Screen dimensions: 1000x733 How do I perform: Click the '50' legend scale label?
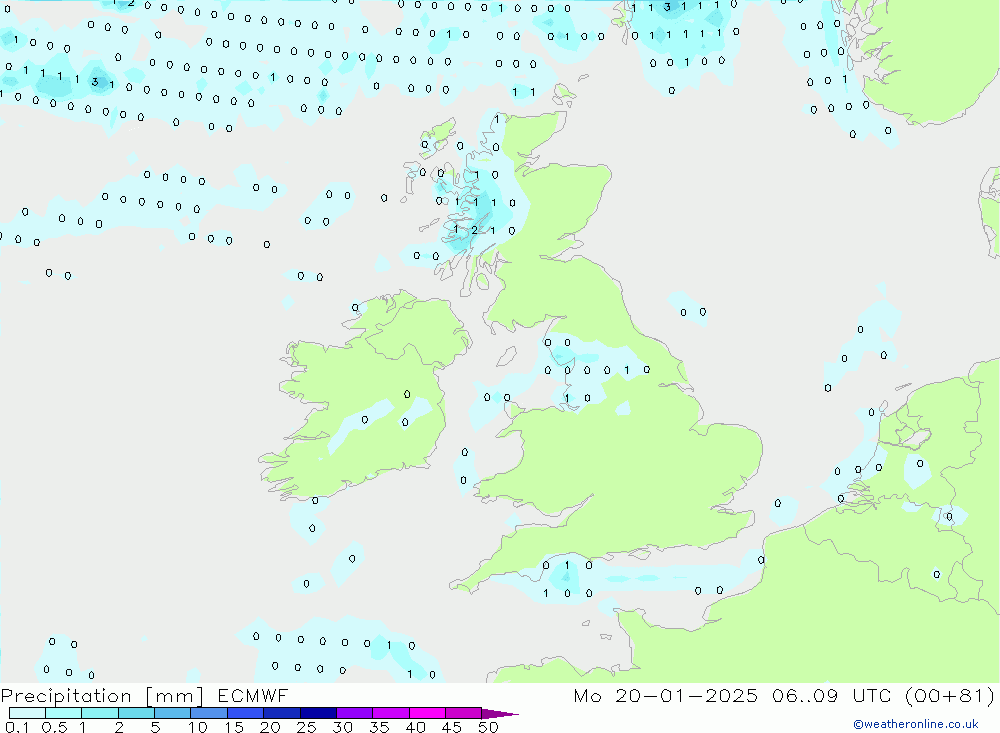(488, 727)
